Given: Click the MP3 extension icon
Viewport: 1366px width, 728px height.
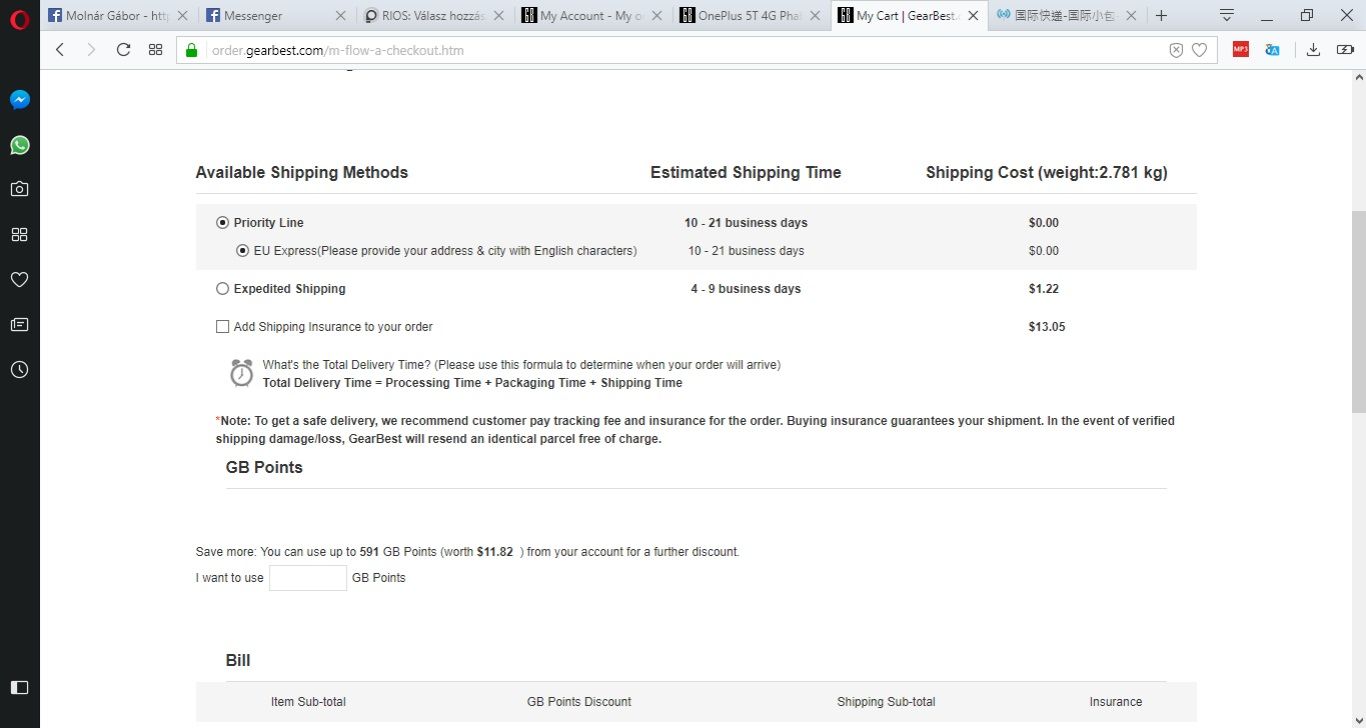Looking at the screenshot, I should (1240, 50).
